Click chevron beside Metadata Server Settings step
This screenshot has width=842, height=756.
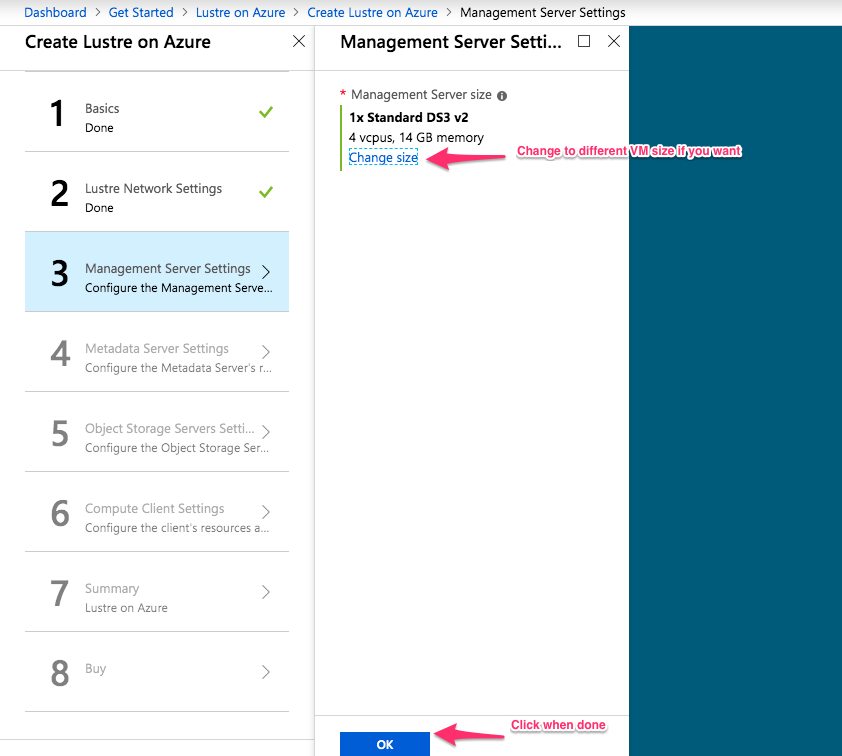point(266,352)
